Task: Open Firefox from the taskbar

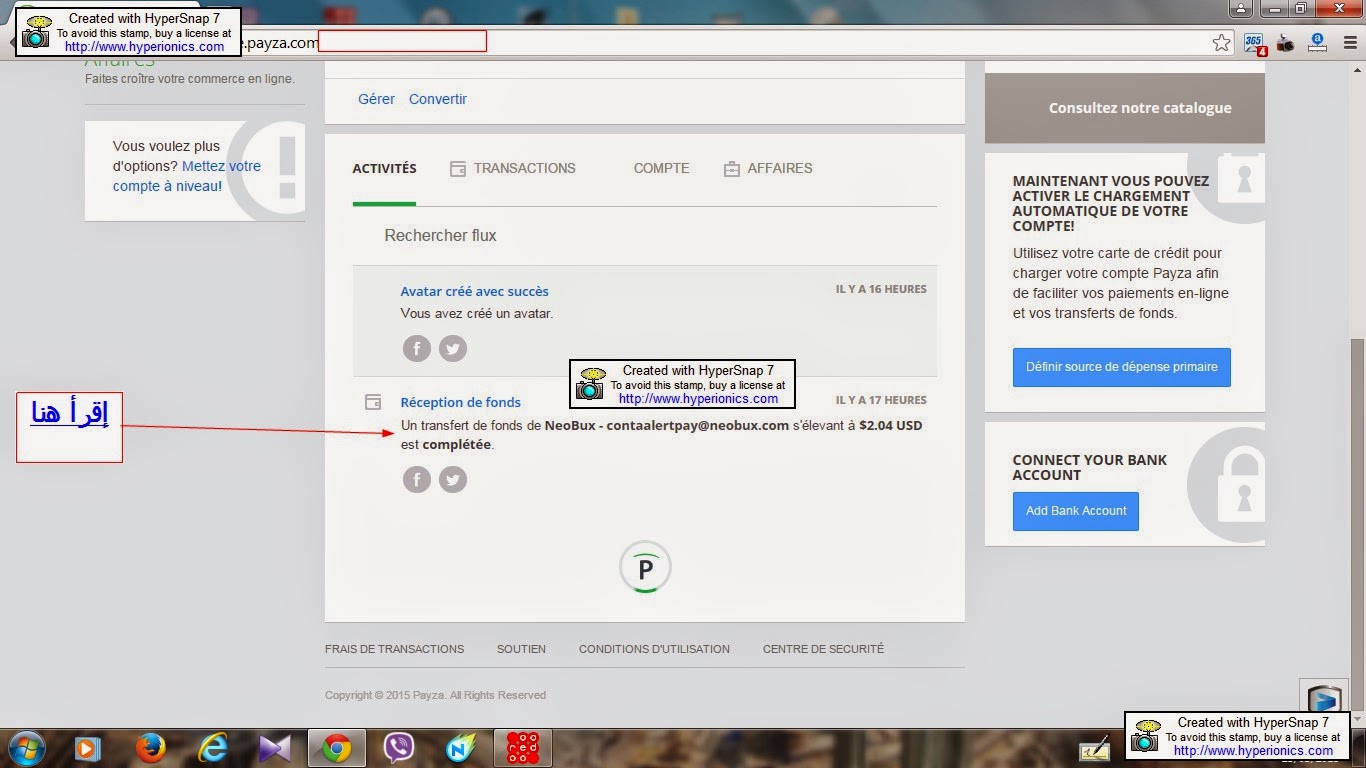Action: 150,748
